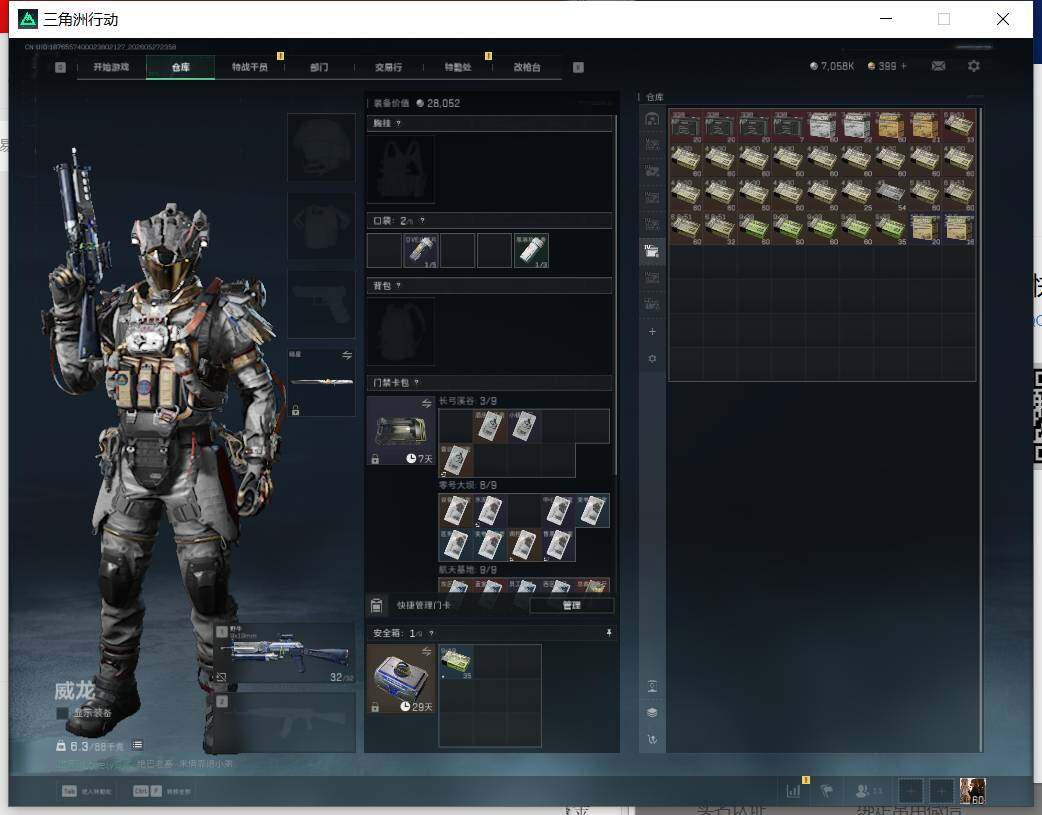This screenshot has height=815, width=1042.
Task: Select the backpack empty slot
Action: [401, 331]
